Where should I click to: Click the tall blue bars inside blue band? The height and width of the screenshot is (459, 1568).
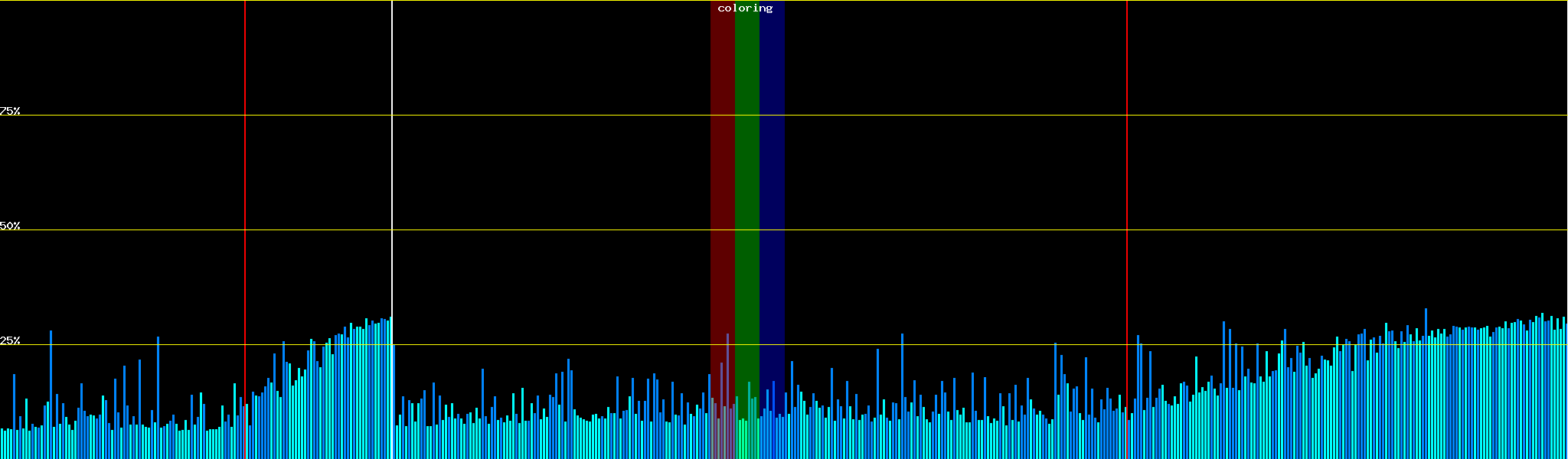click(773, 421)
